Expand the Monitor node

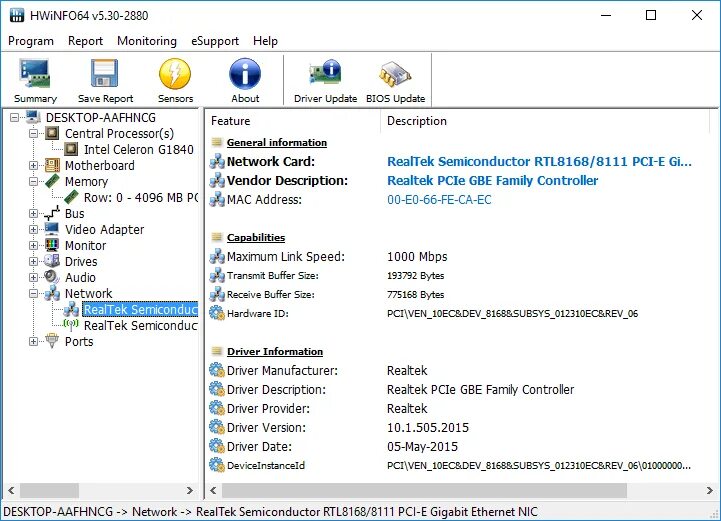pos(34,246)
